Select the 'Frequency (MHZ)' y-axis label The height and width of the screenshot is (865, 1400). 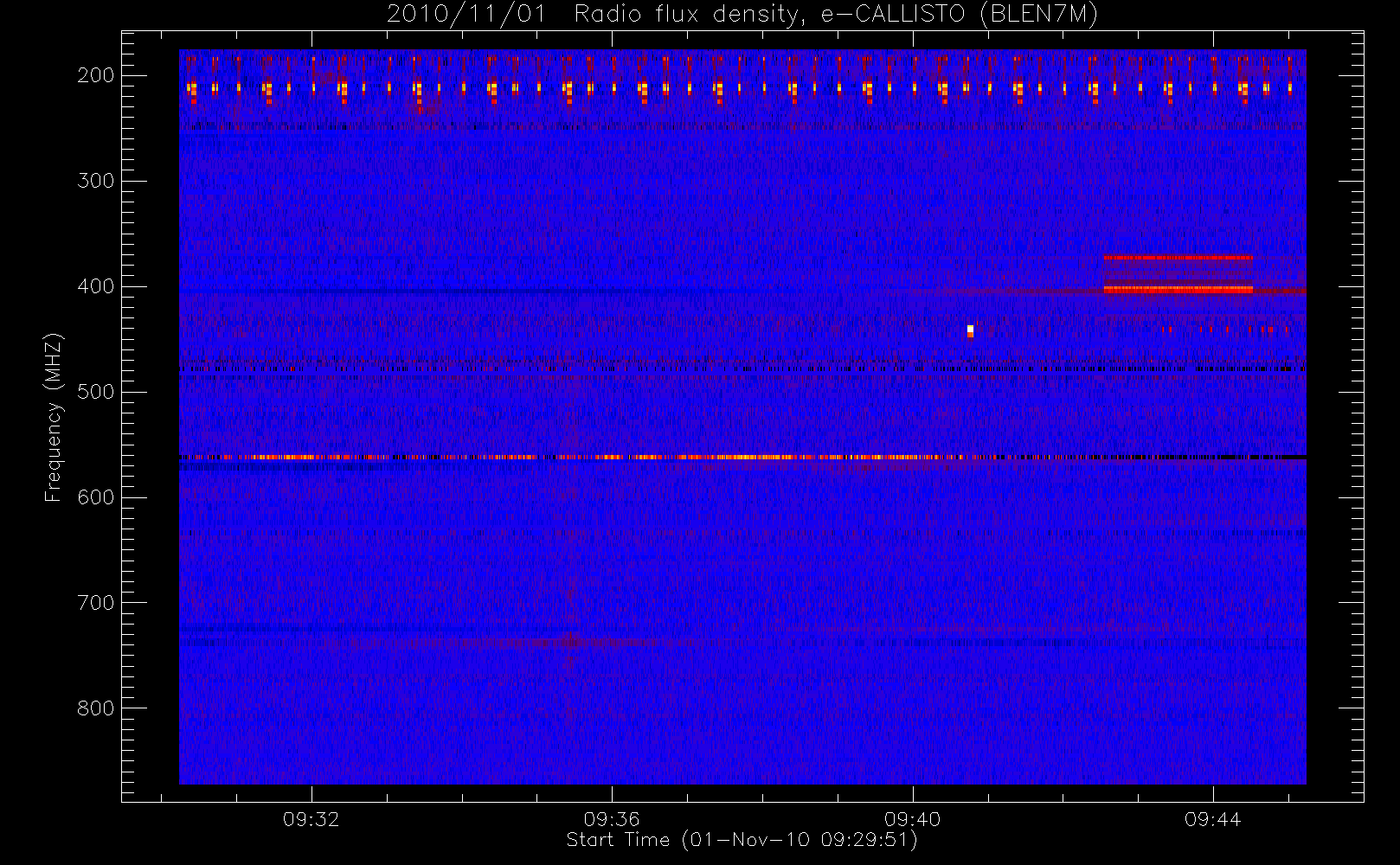[54, 417]
